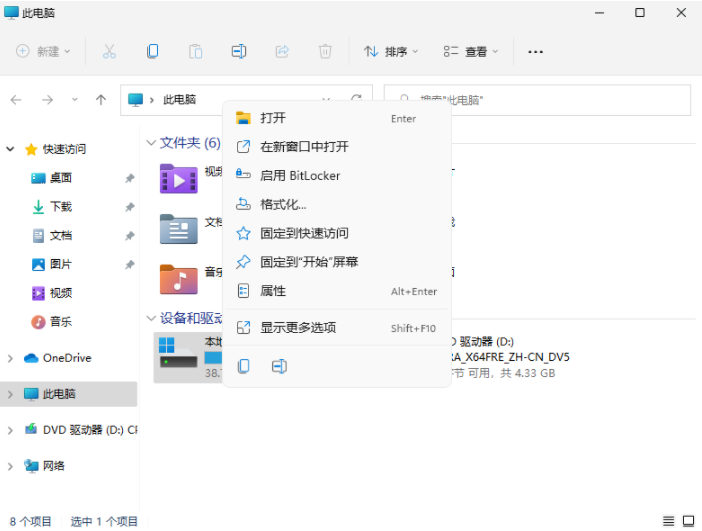Select 格式化... from the context menu
Image resolution: width=702 pixels, height=531 pixels.
click(x=283, y=204)
